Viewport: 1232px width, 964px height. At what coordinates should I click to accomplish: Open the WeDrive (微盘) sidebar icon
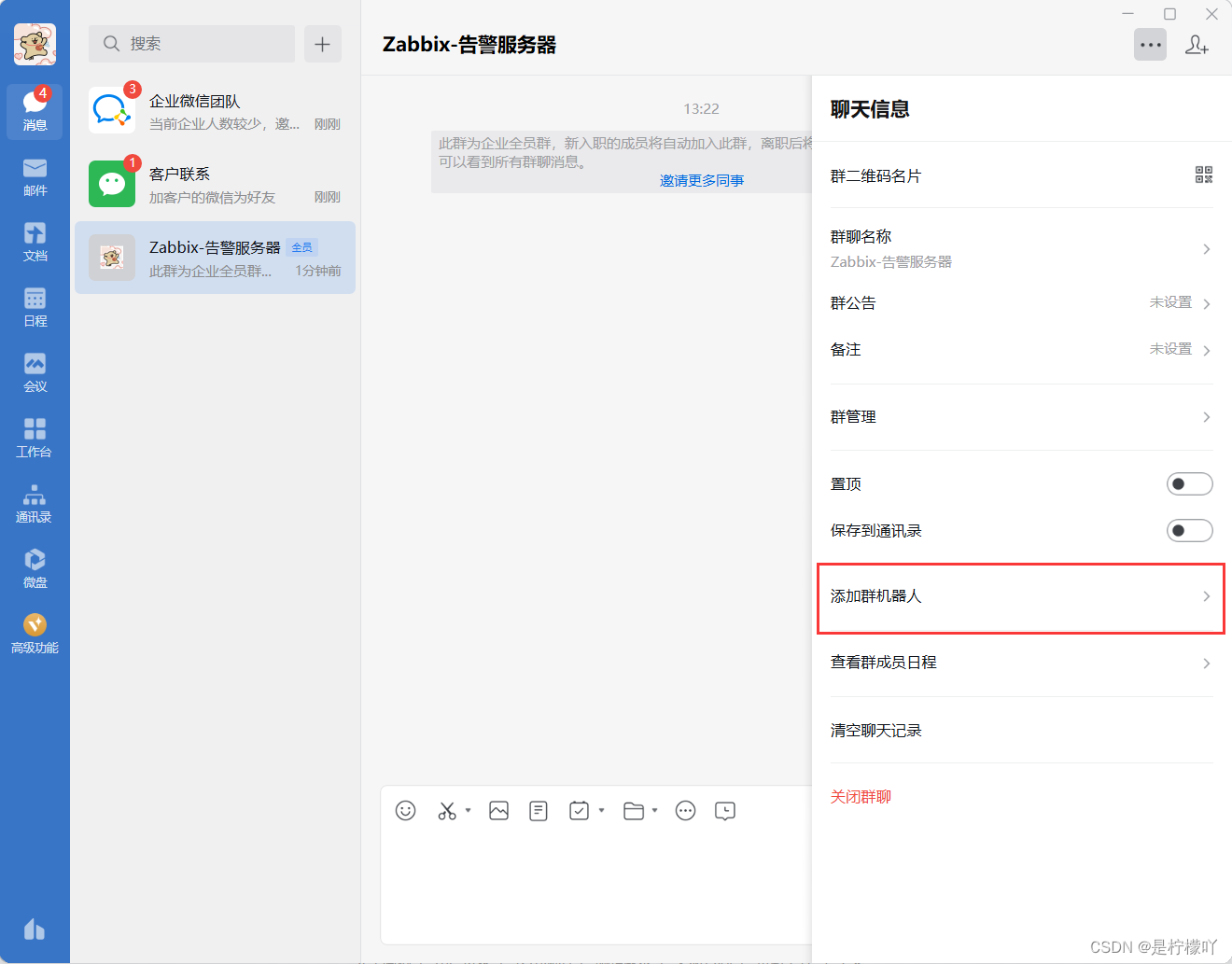point(35,568)
